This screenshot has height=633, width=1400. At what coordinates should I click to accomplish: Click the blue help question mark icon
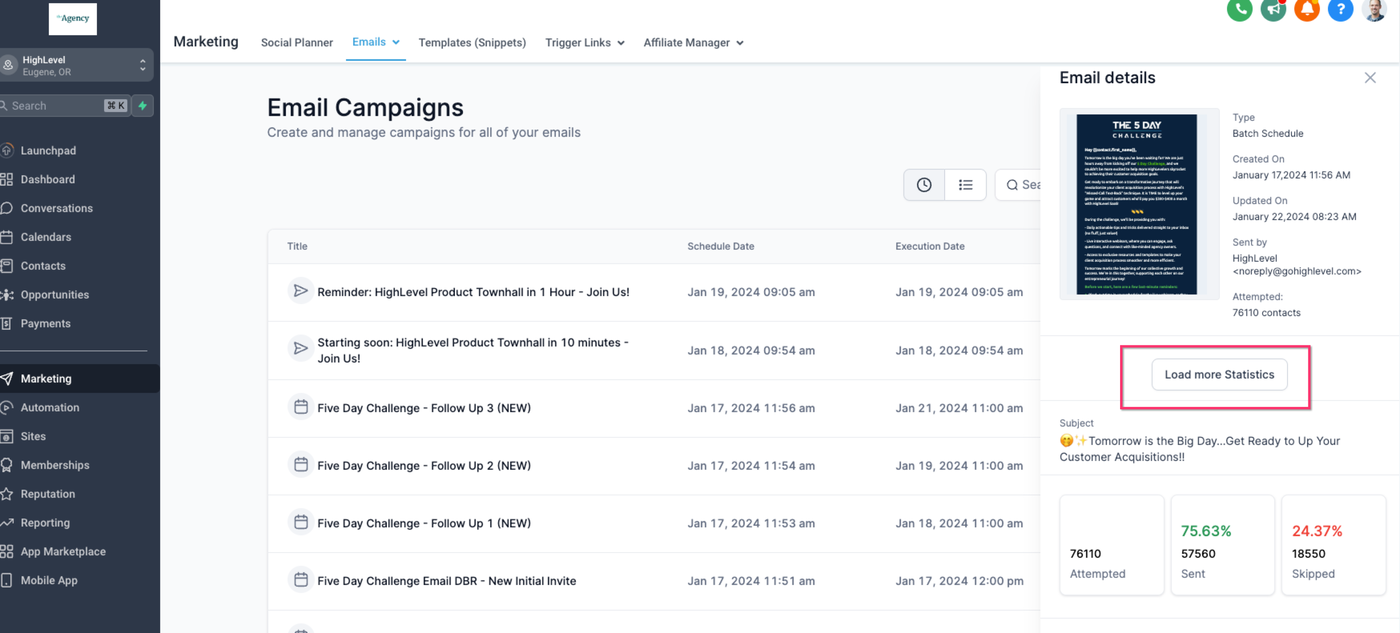pos(1341,9)
